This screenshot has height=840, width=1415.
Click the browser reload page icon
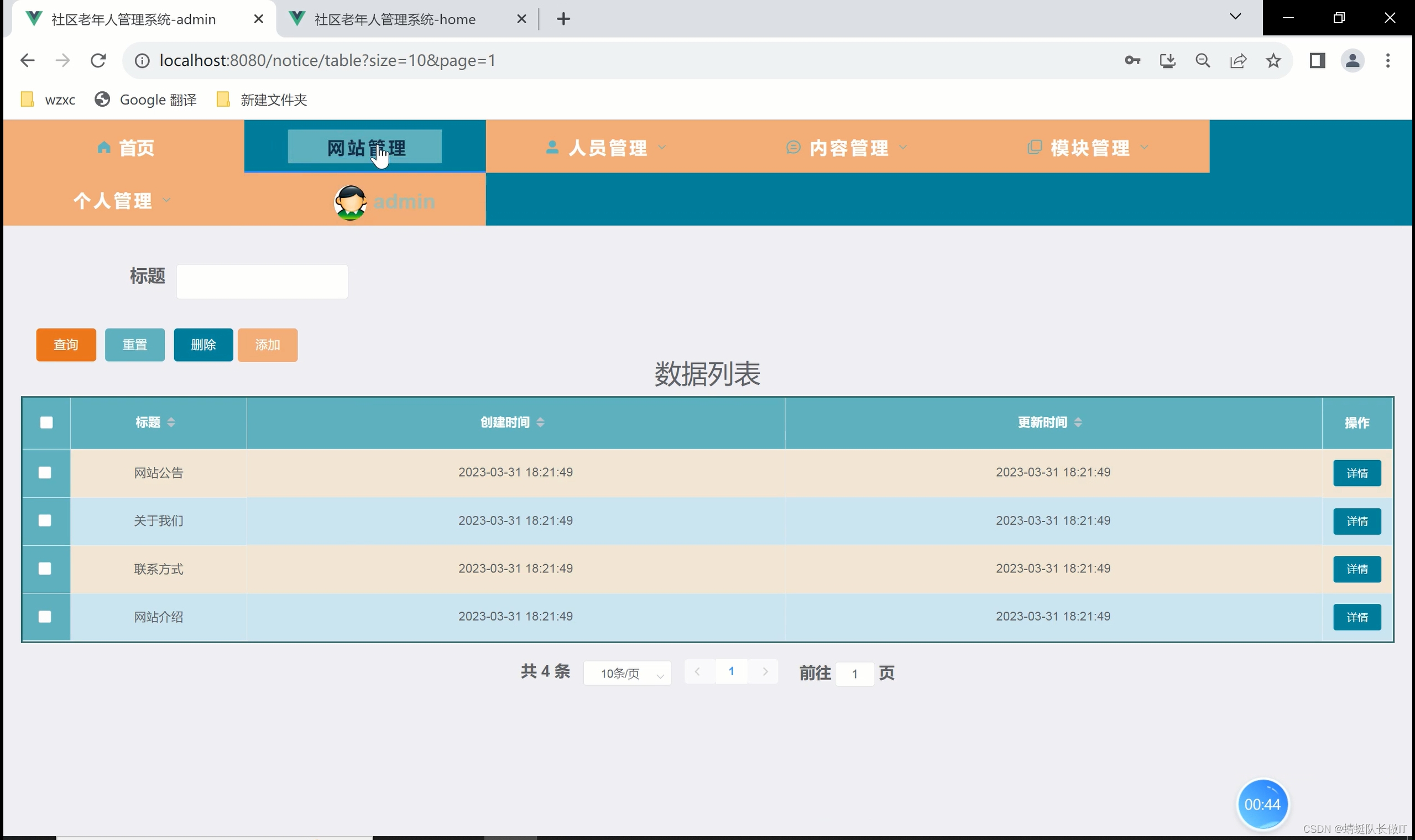pos(98,61)
